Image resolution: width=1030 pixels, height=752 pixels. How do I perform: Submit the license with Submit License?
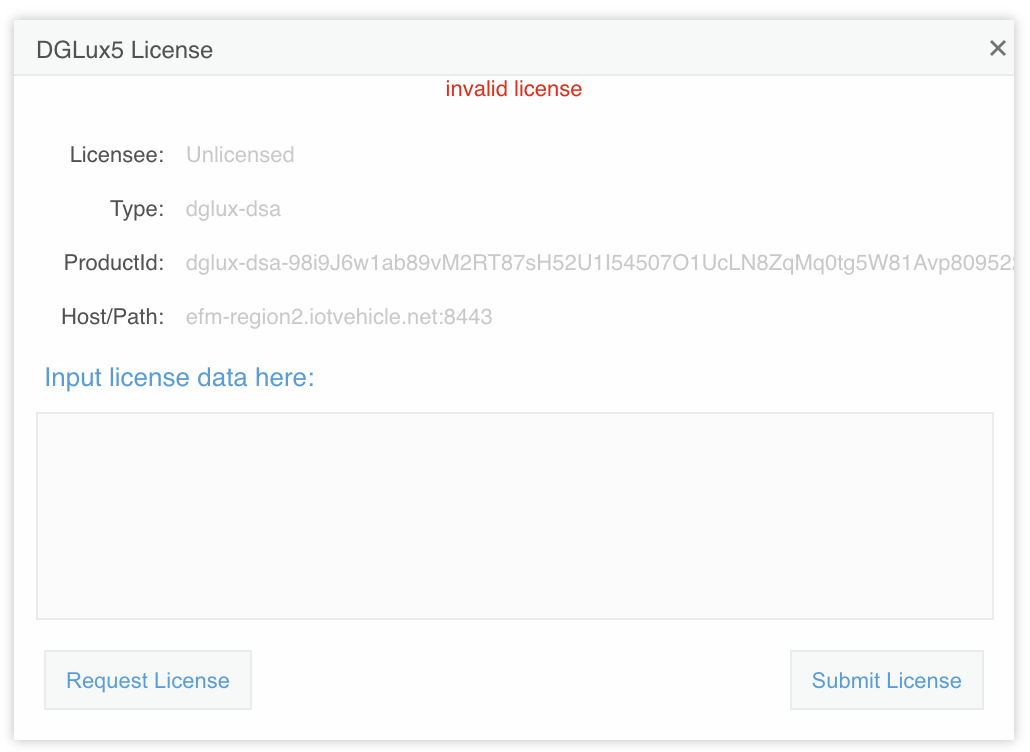886,680
